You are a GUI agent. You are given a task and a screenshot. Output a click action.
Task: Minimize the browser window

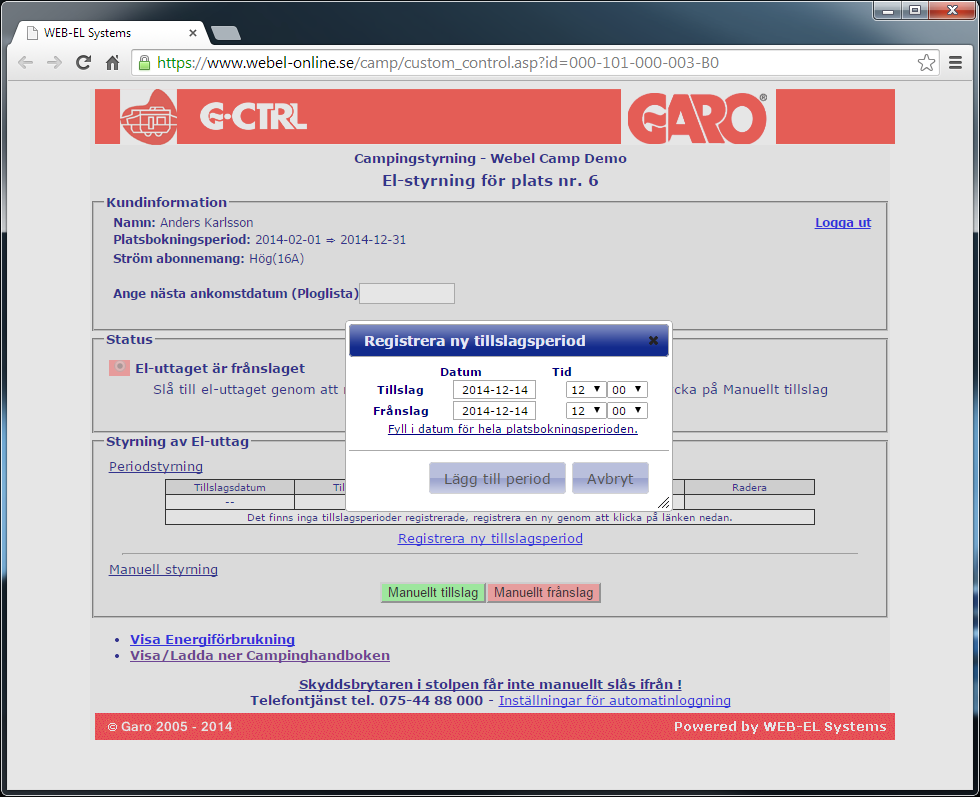click(x=888, y=11)
